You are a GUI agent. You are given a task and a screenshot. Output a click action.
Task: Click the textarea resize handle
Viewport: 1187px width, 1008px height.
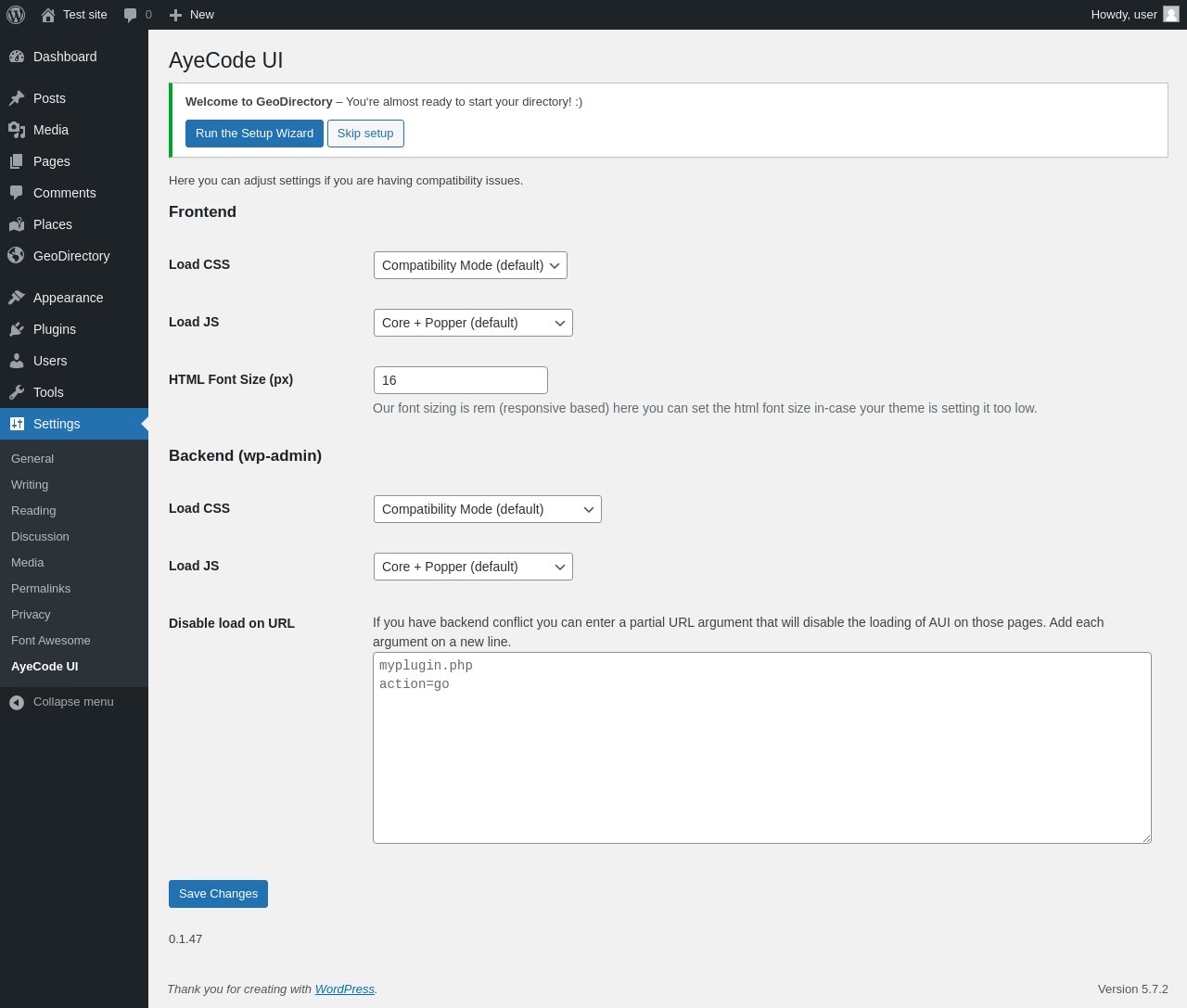(x=1146, y=838)
